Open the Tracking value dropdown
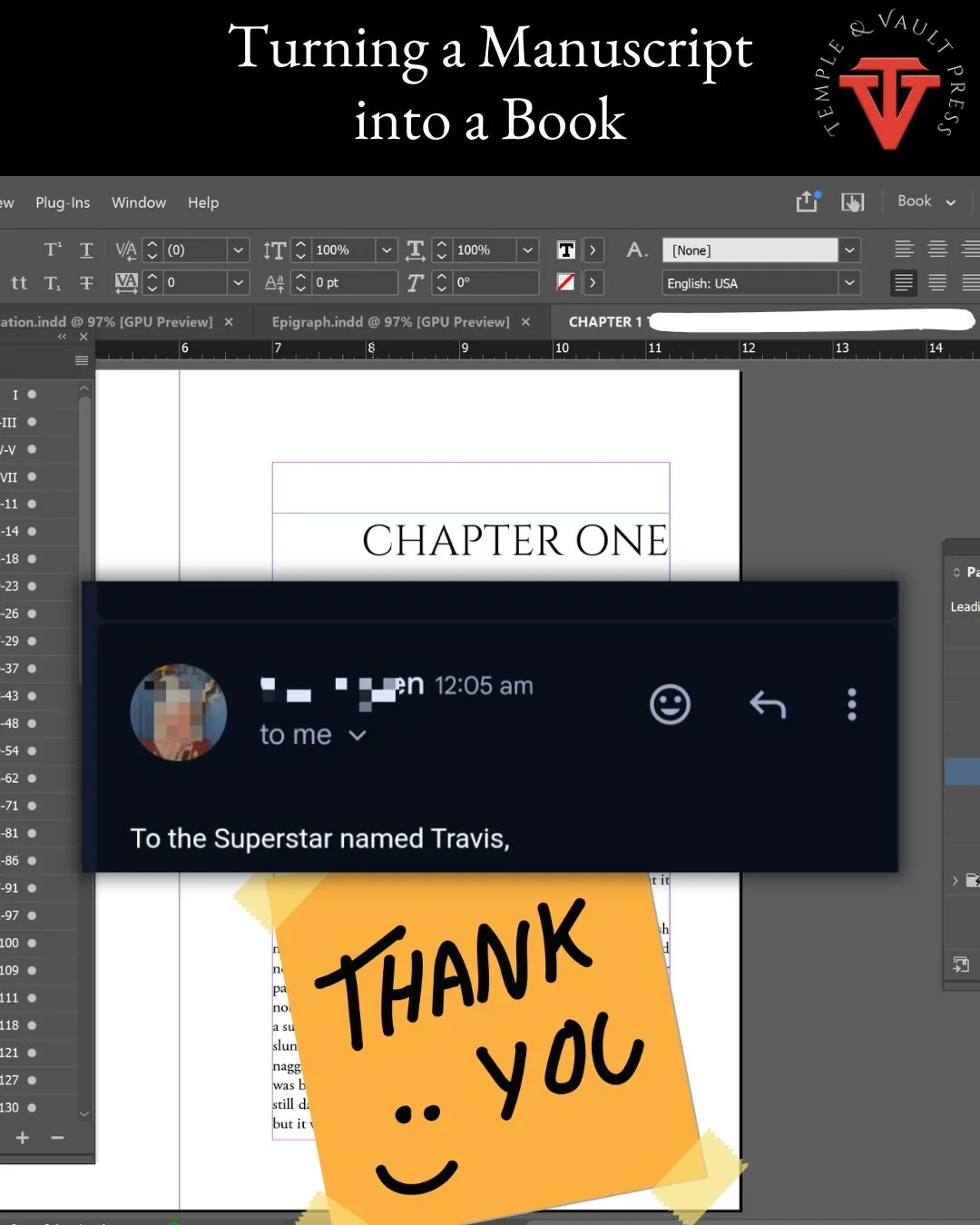This screenshot has height=1225, width=980. (x=239, y=283)
